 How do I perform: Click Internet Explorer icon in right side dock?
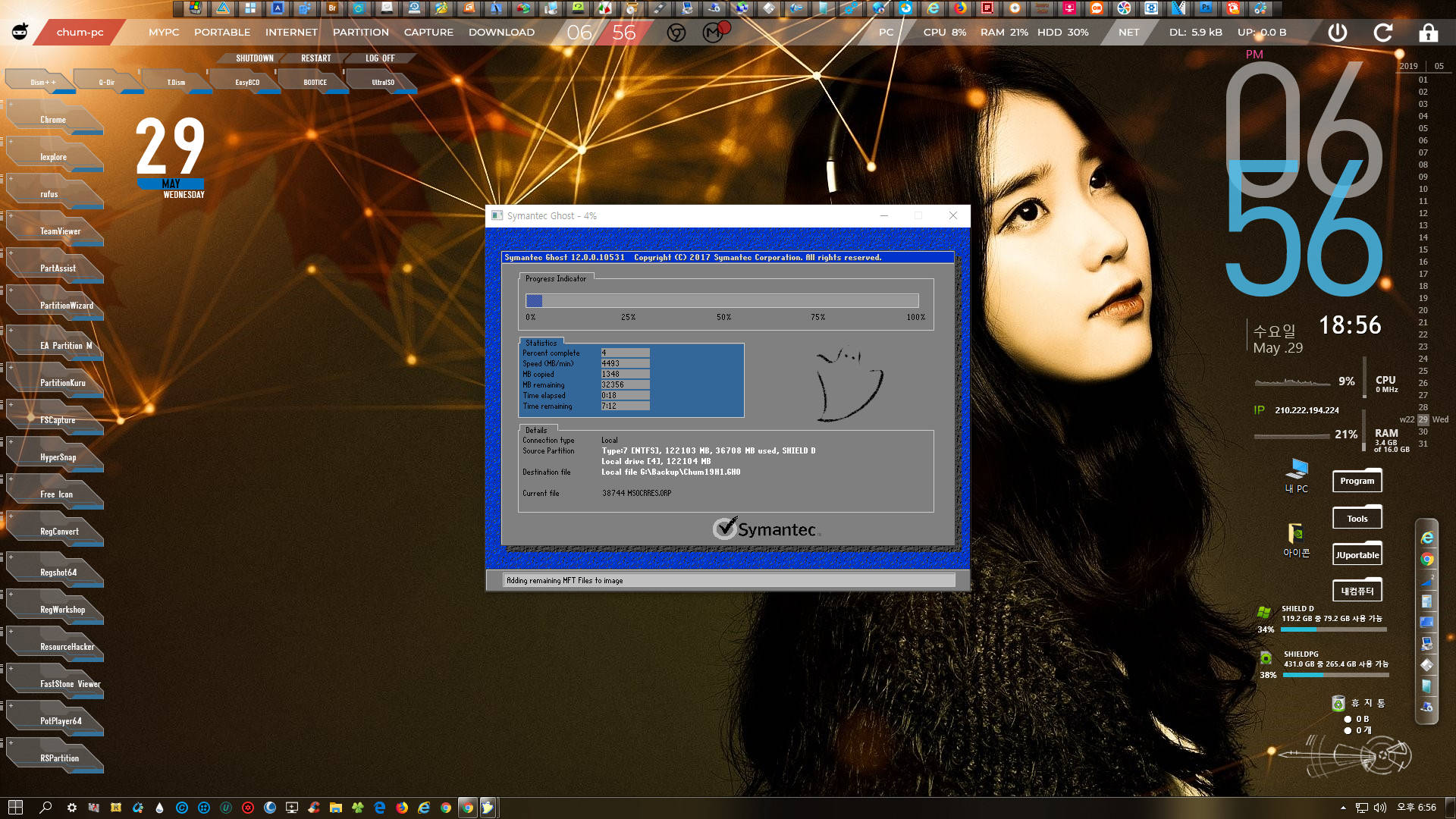(x=1427, y=538)
